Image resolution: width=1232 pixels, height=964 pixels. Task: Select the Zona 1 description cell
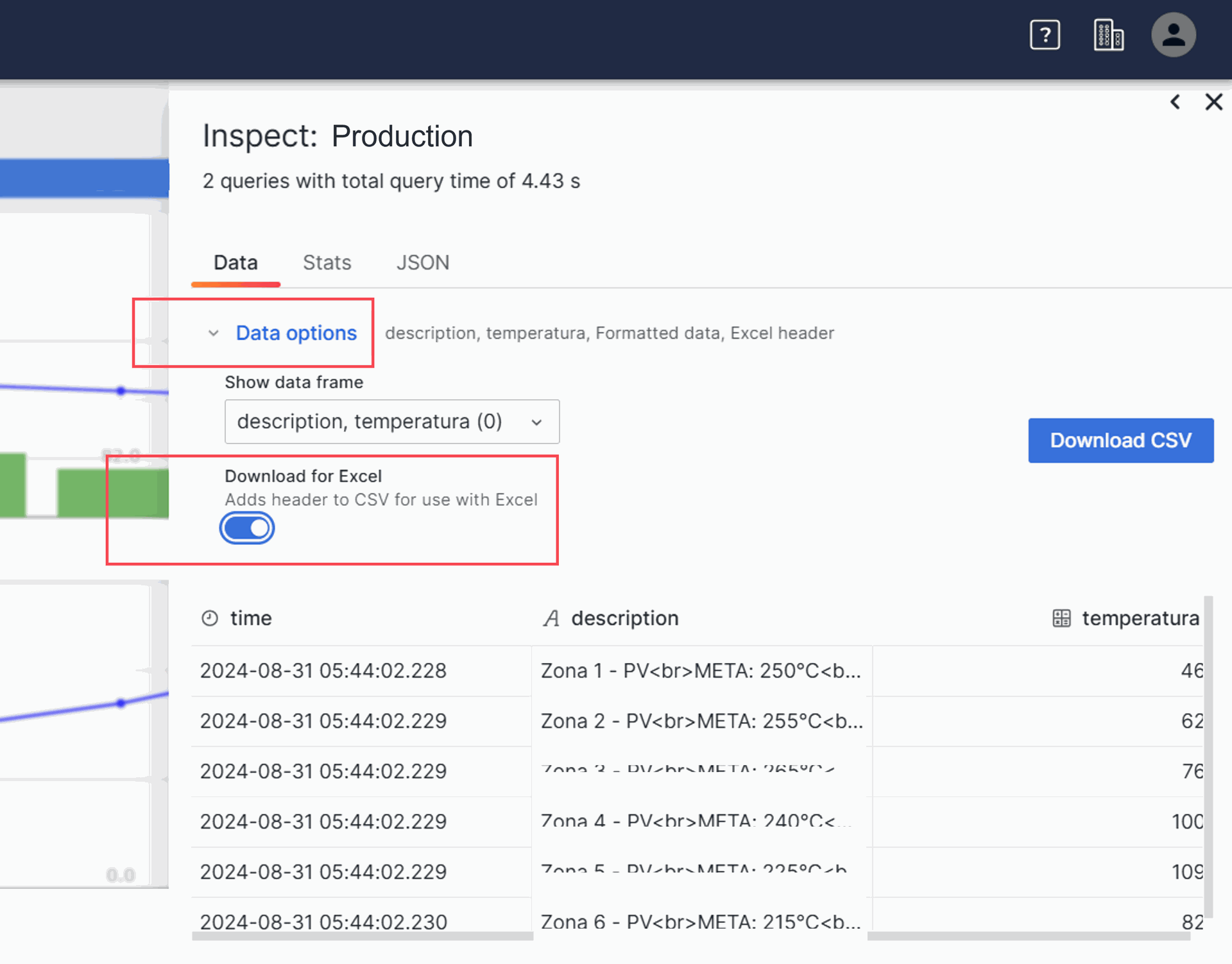click(x=701, y=671)
